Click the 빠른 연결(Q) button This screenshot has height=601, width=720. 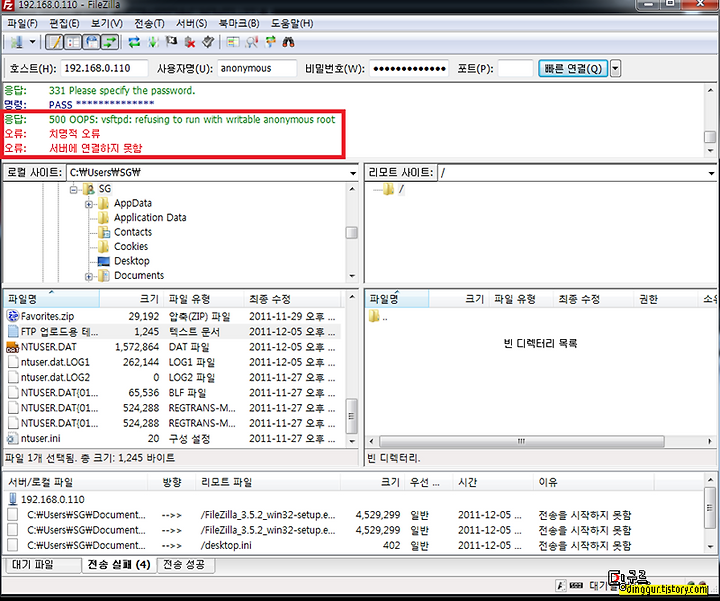573,68
